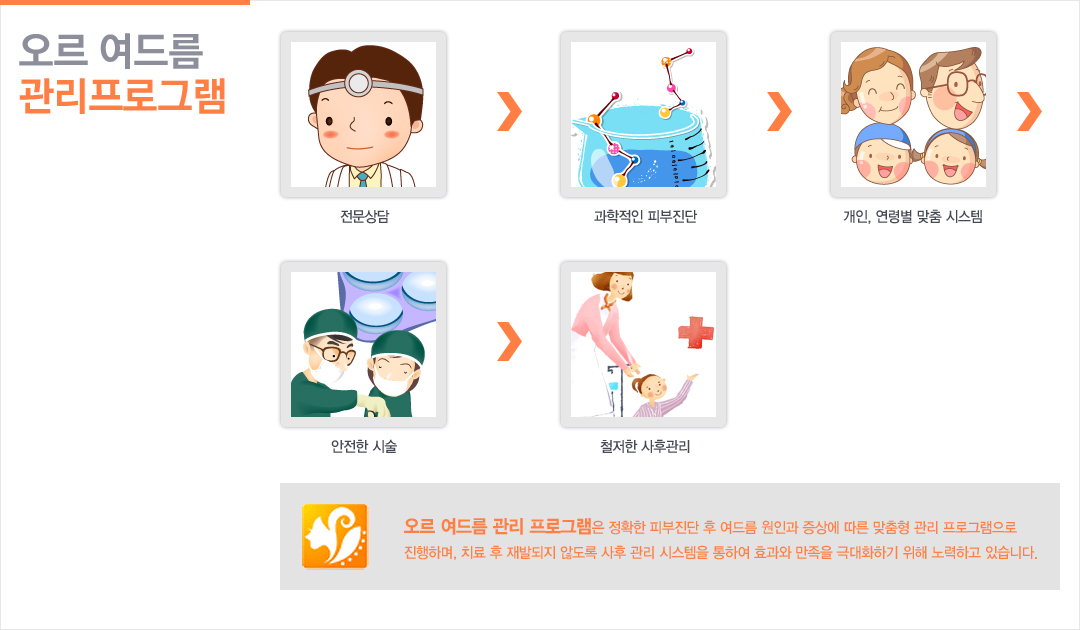
Task: Click the red cross symbol in aftercare image
Action: (696, 332)
